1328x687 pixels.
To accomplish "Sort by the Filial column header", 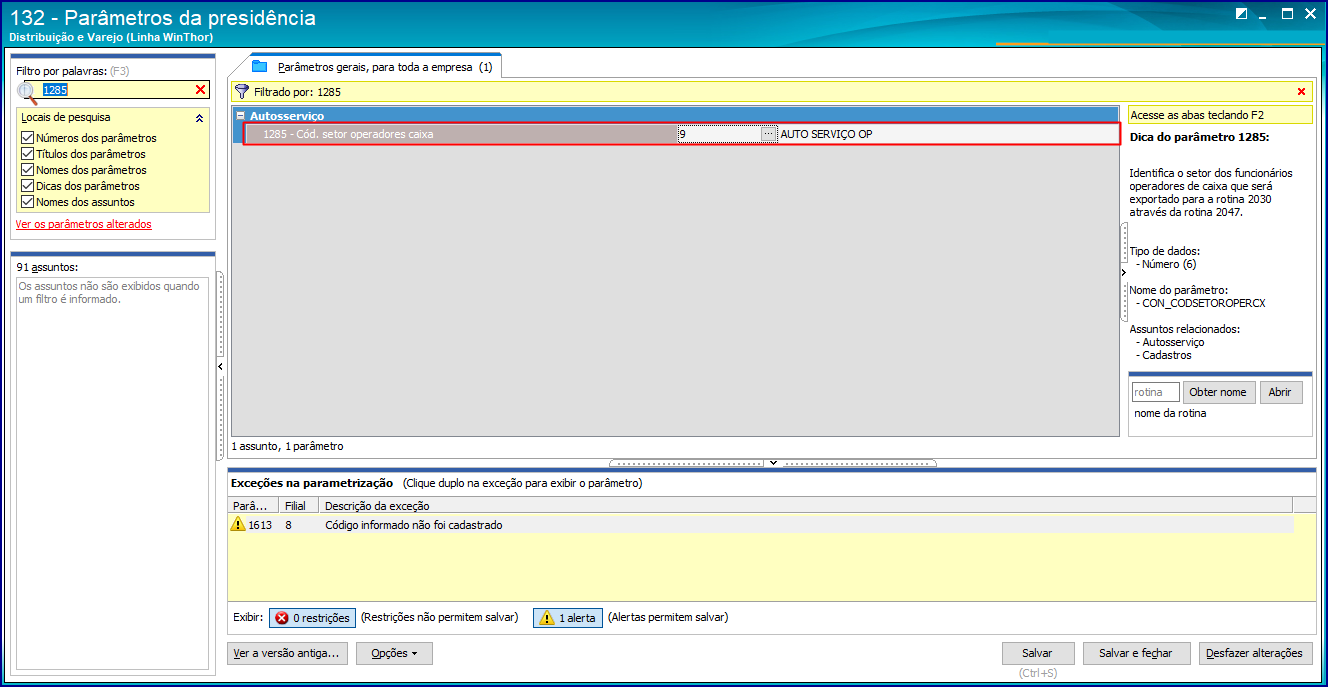I will [x=298, y=506].
